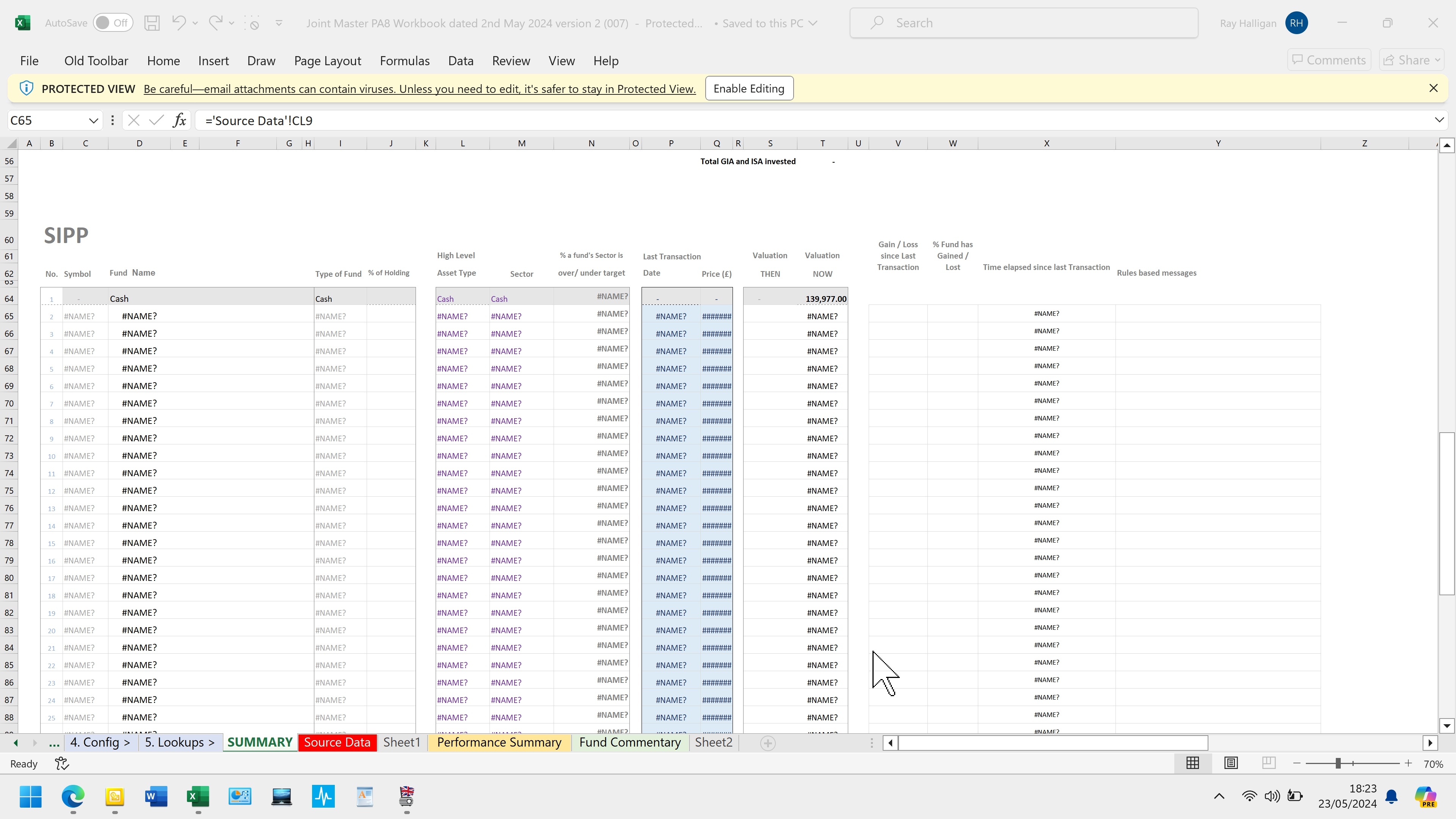Switch to Page Layout view icon
1456x819 pixels.
[1230, 764]
